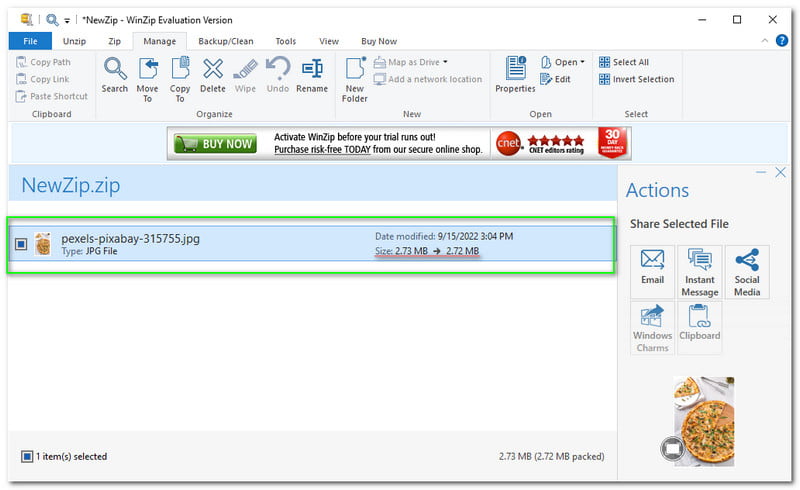Click Invert Selection in Select group
This screenshot has height=490, width=800.
[636, 79]
